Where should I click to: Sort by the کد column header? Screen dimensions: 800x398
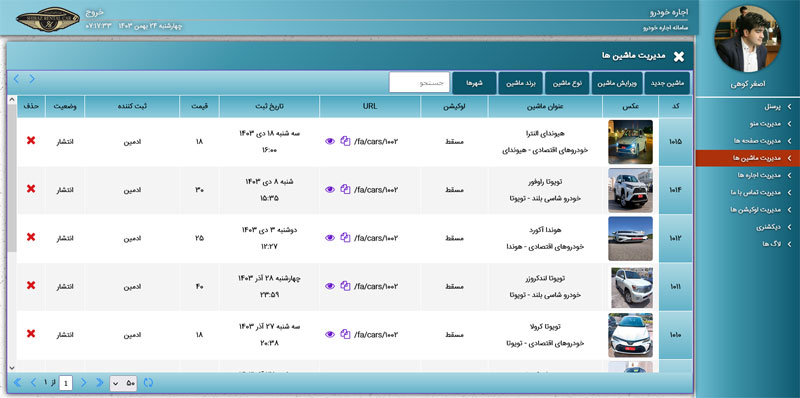(x=676, y=106)
